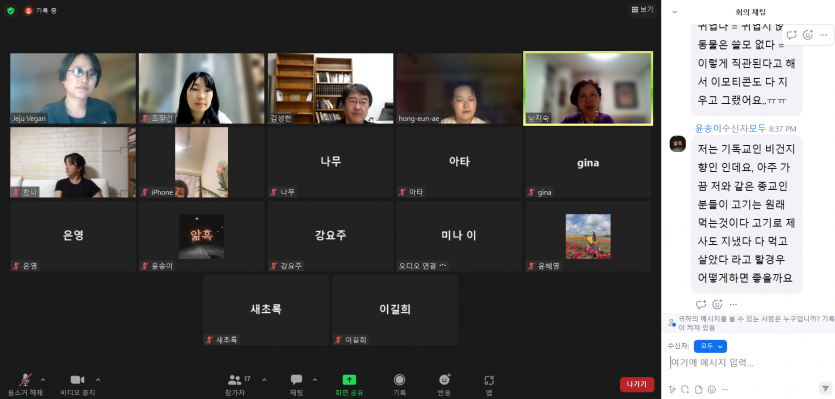This screenshot has width=835, height=399.
Task: Expand video options arrow next to camera
Action: click(x=98, y=380)
